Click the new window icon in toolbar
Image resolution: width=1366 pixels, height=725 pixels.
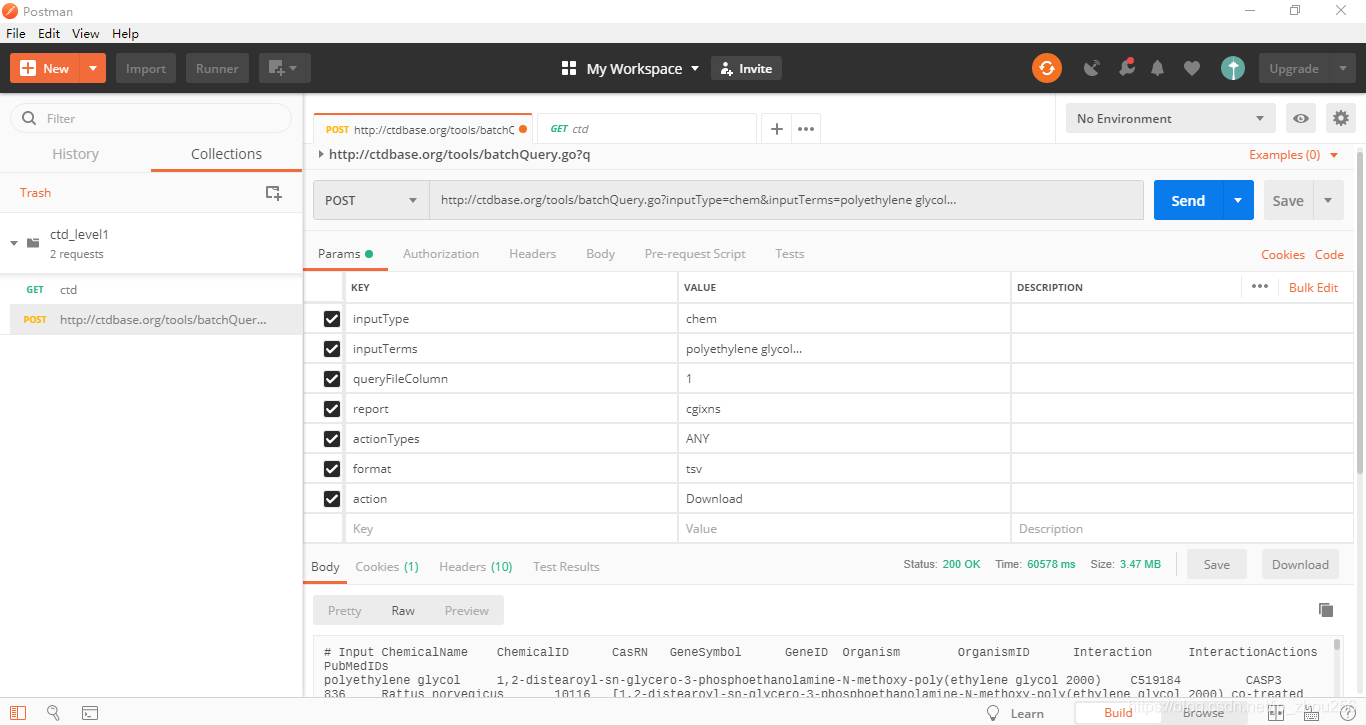[x=285, y=68]
